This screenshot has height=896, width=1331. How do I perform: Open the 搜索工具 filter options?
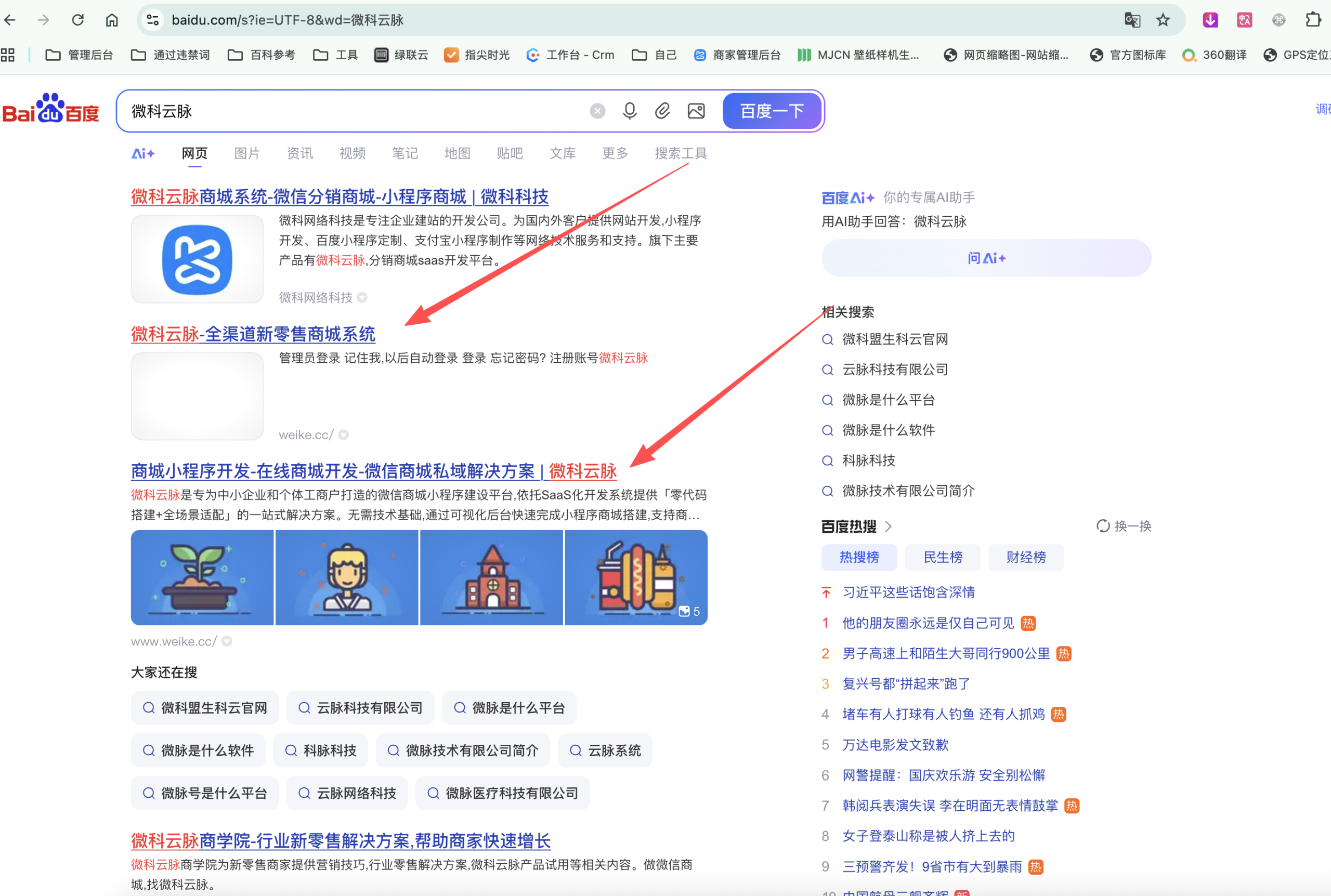click(681, 153)
